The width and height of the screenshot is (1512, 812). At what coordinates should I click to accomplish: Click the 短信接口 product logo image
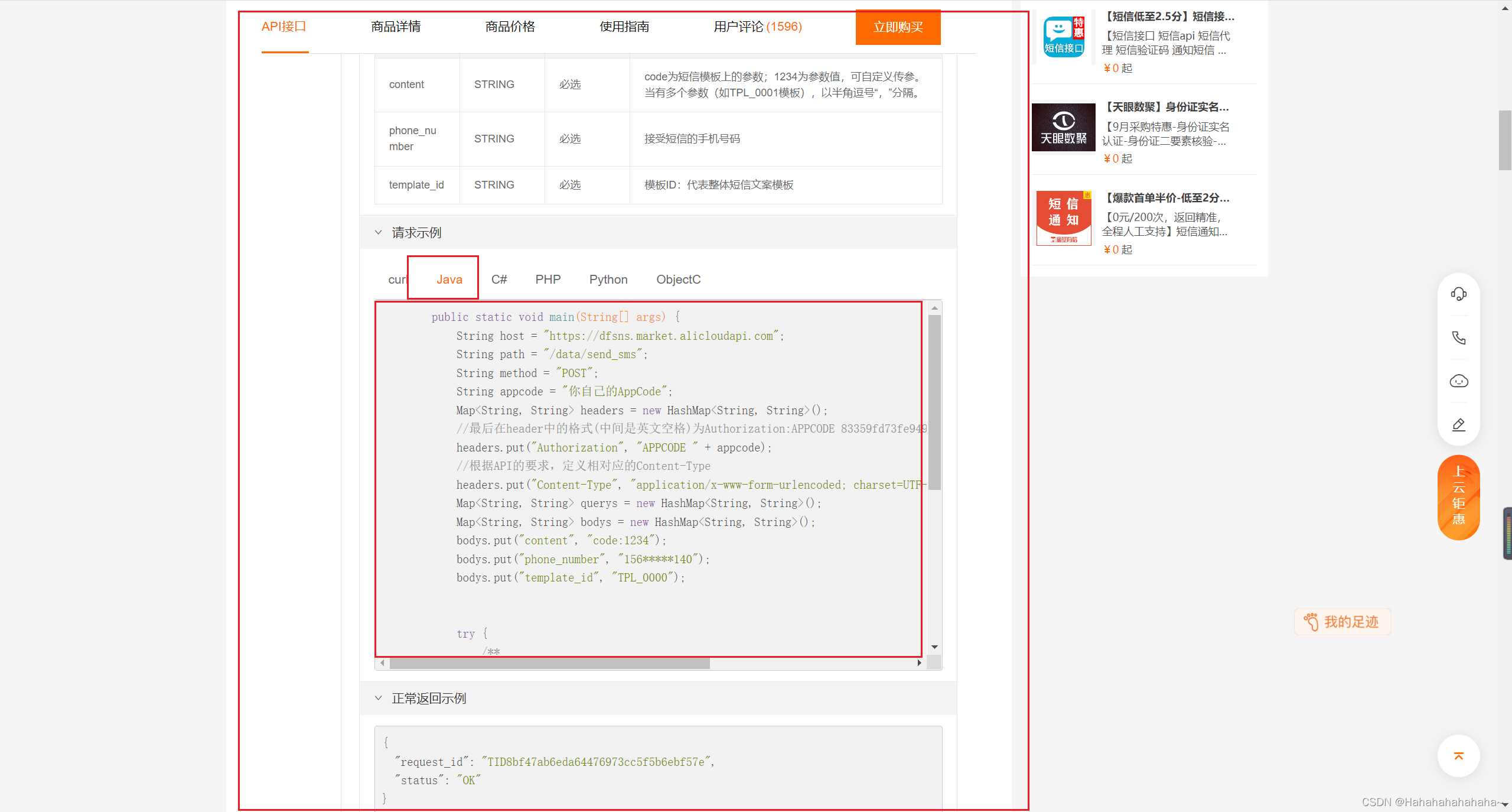1063,37
